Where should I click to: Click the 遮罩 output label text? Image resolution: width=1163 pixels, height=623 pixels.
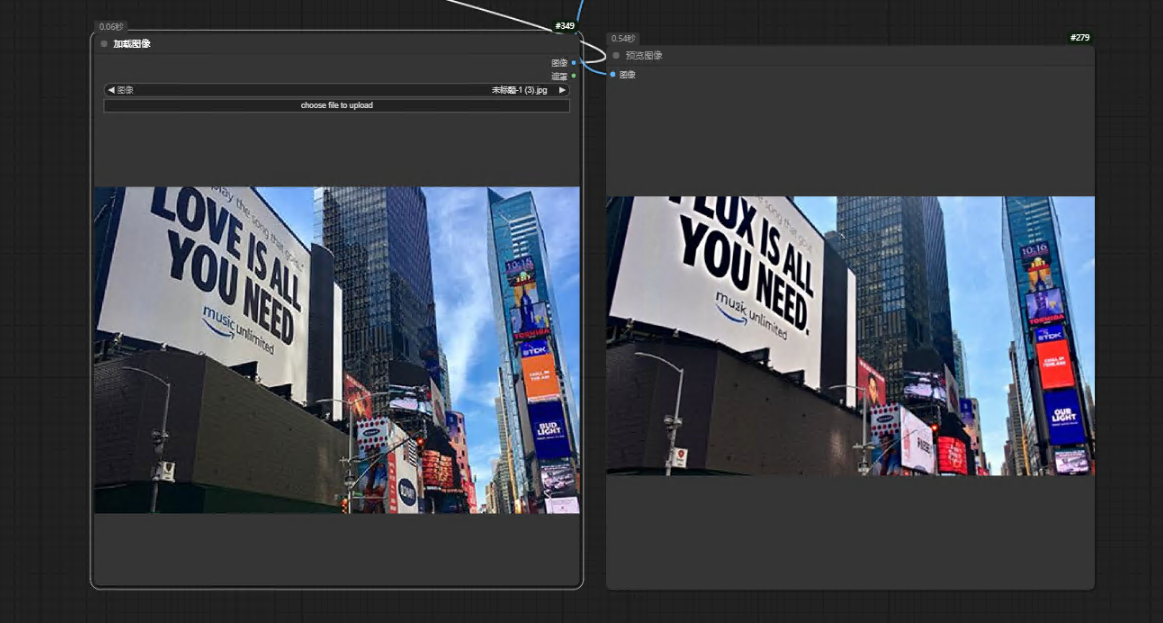[x=559, y=76]
